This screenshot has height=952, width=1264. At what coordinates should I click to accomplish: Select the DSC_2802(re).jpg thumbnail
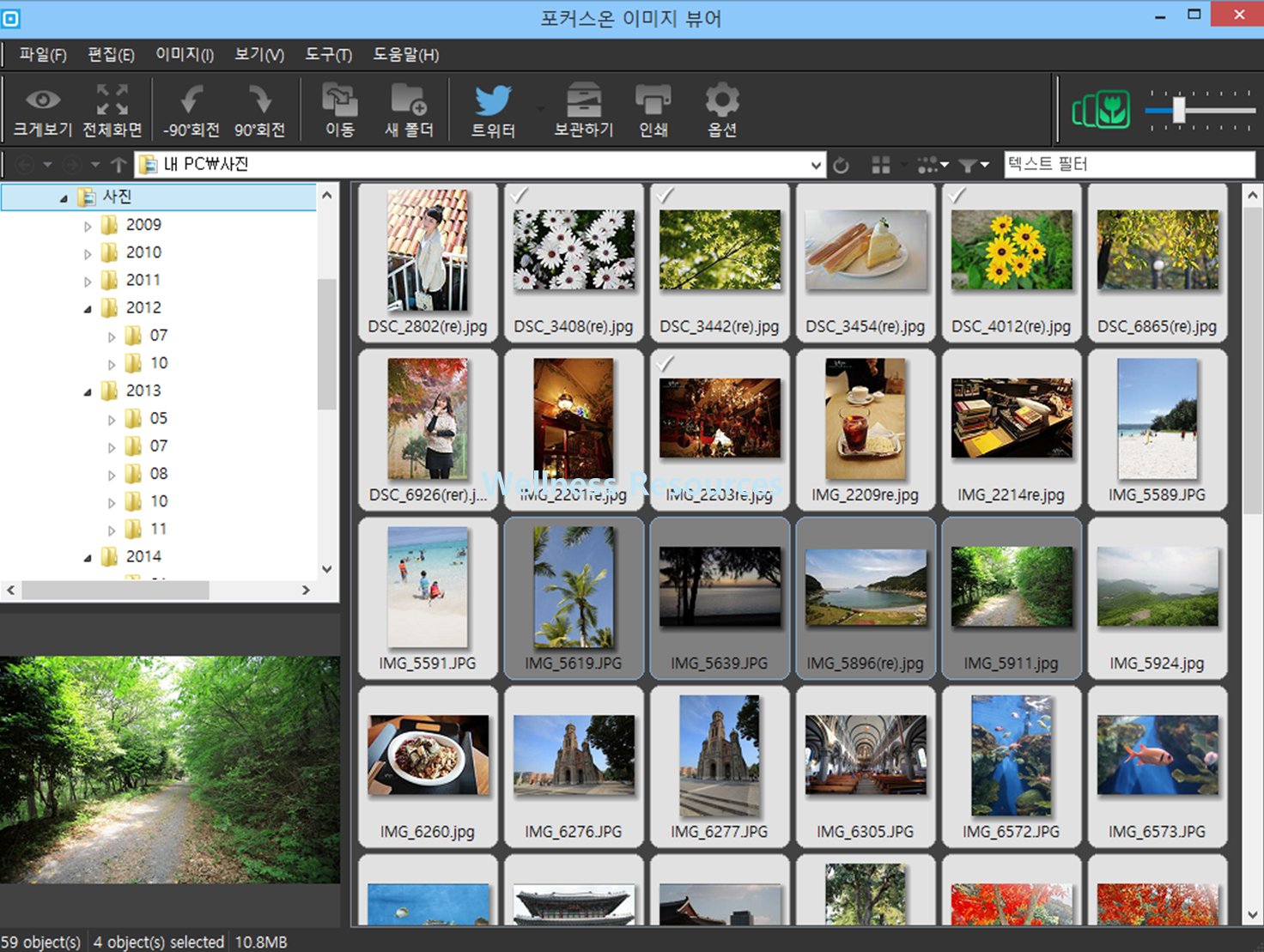point(428,263)
